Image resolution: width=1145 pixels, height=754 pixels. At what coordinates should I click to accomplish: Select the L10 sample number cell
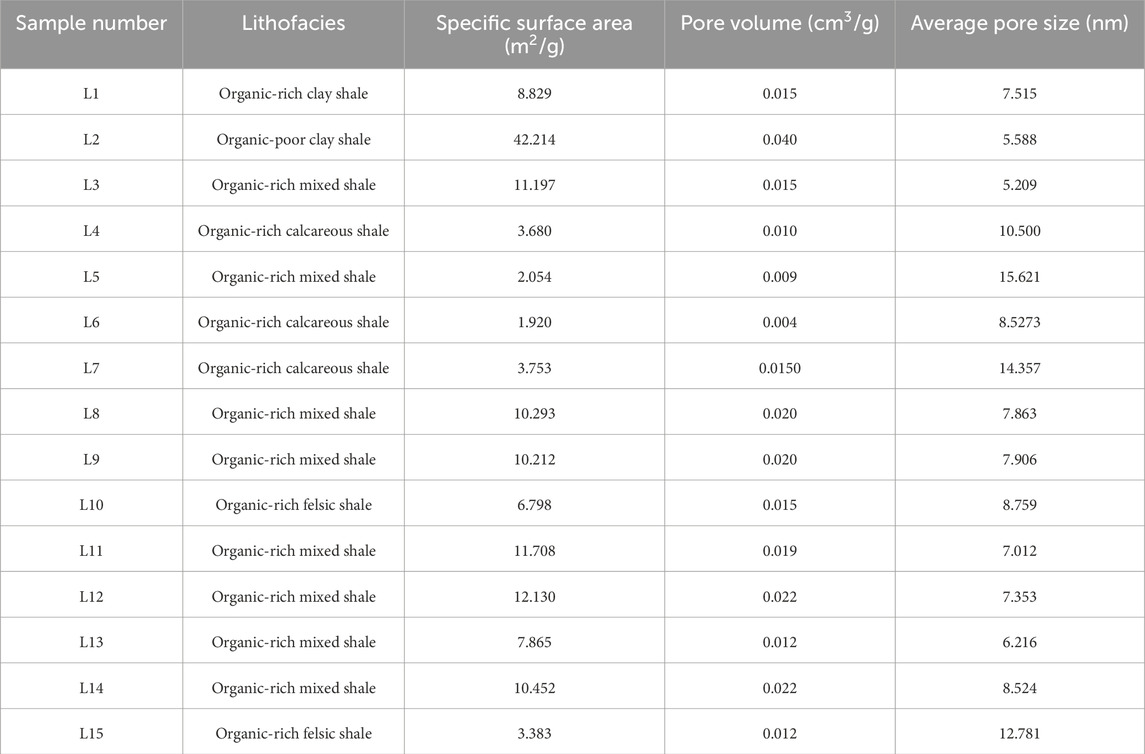(91, 505)
